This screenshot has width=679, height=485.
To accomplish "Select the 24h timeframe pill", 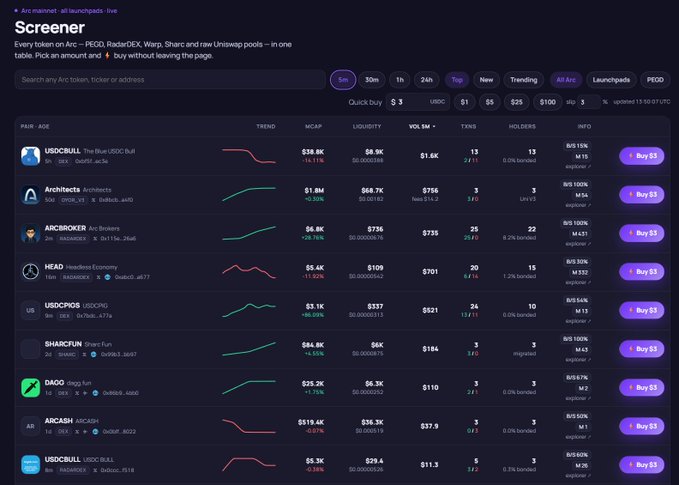I will [x=427, y=80].
